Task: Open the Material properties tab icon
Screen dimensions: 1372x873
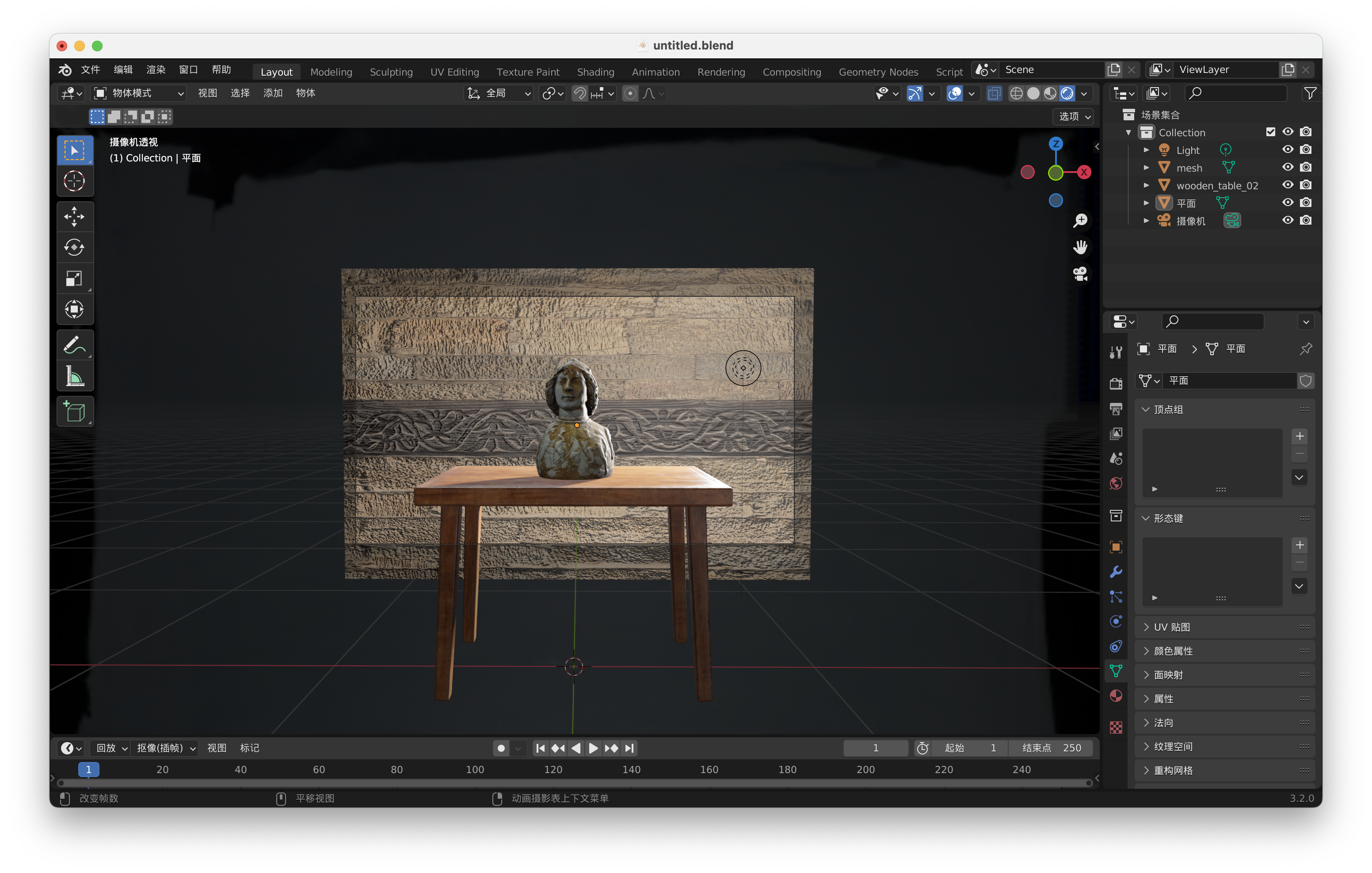Action: [1116, 696]
